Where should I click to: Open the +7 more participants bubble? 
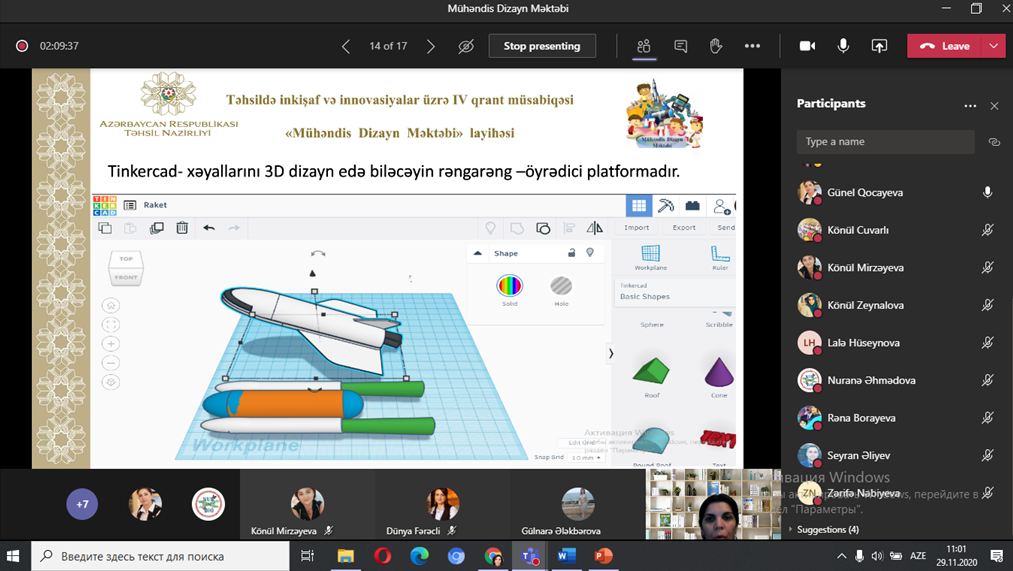(x=82, y=504)
